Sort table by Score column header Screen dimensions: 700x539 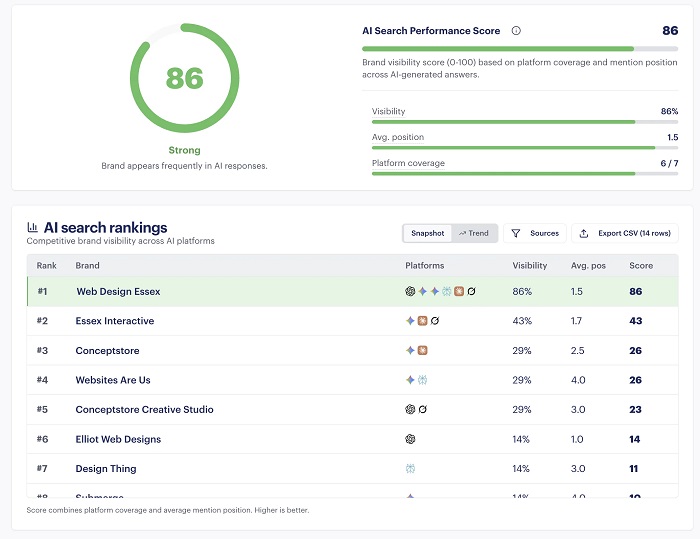[641, 265]
